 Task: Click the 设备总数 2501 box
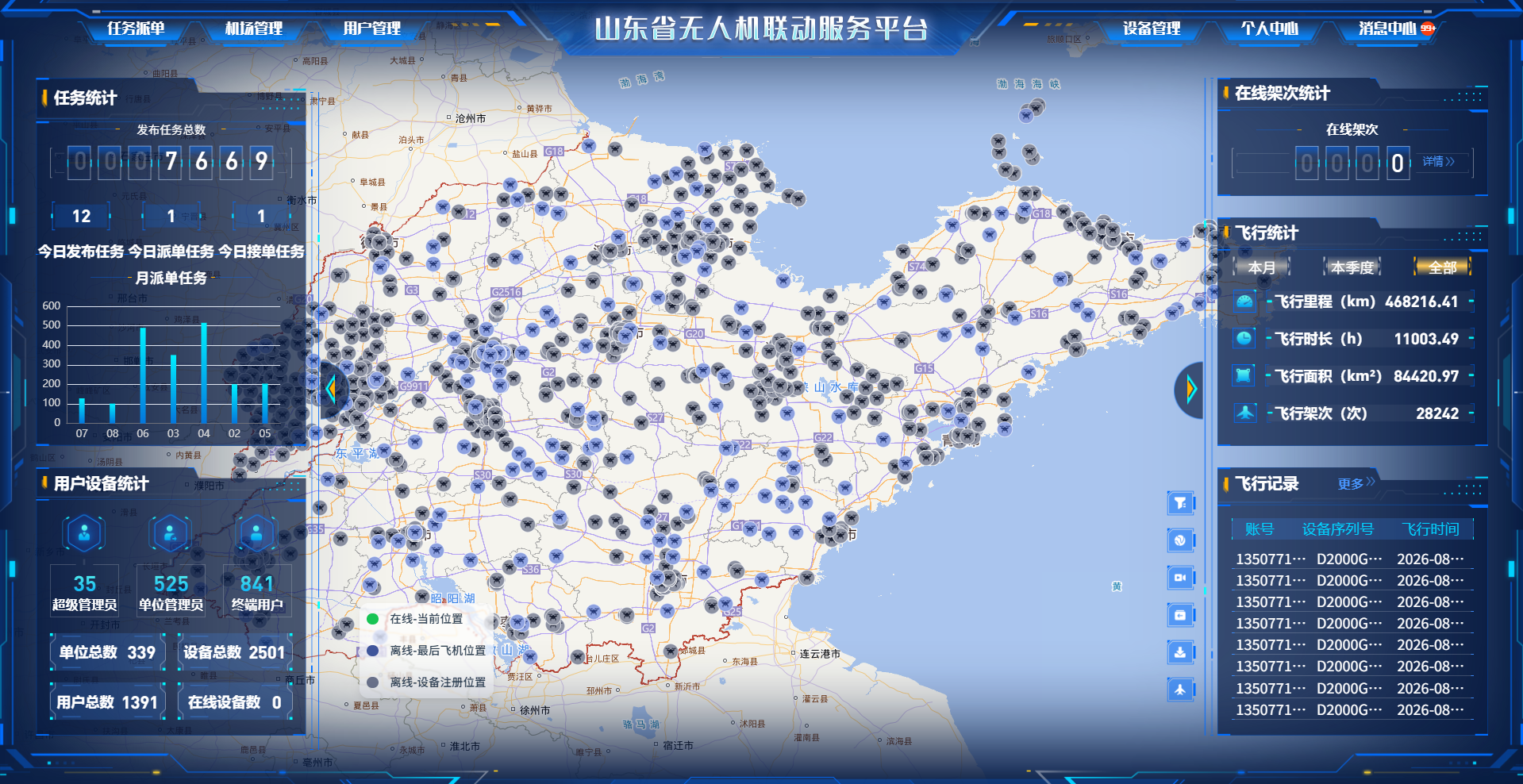(234, 652)
